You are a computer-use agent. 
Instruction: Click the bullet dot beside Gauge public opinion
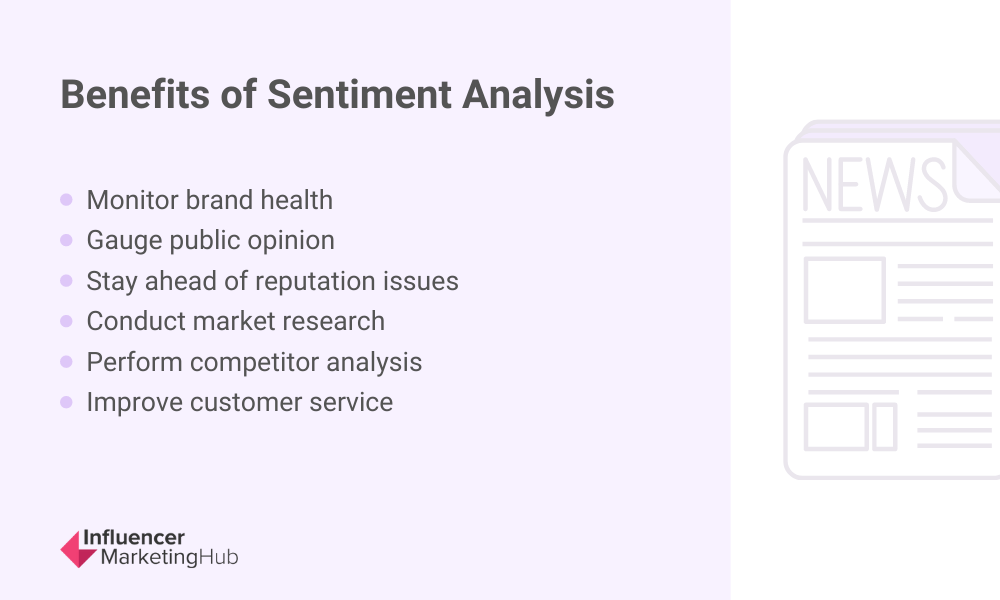[66, 240]
